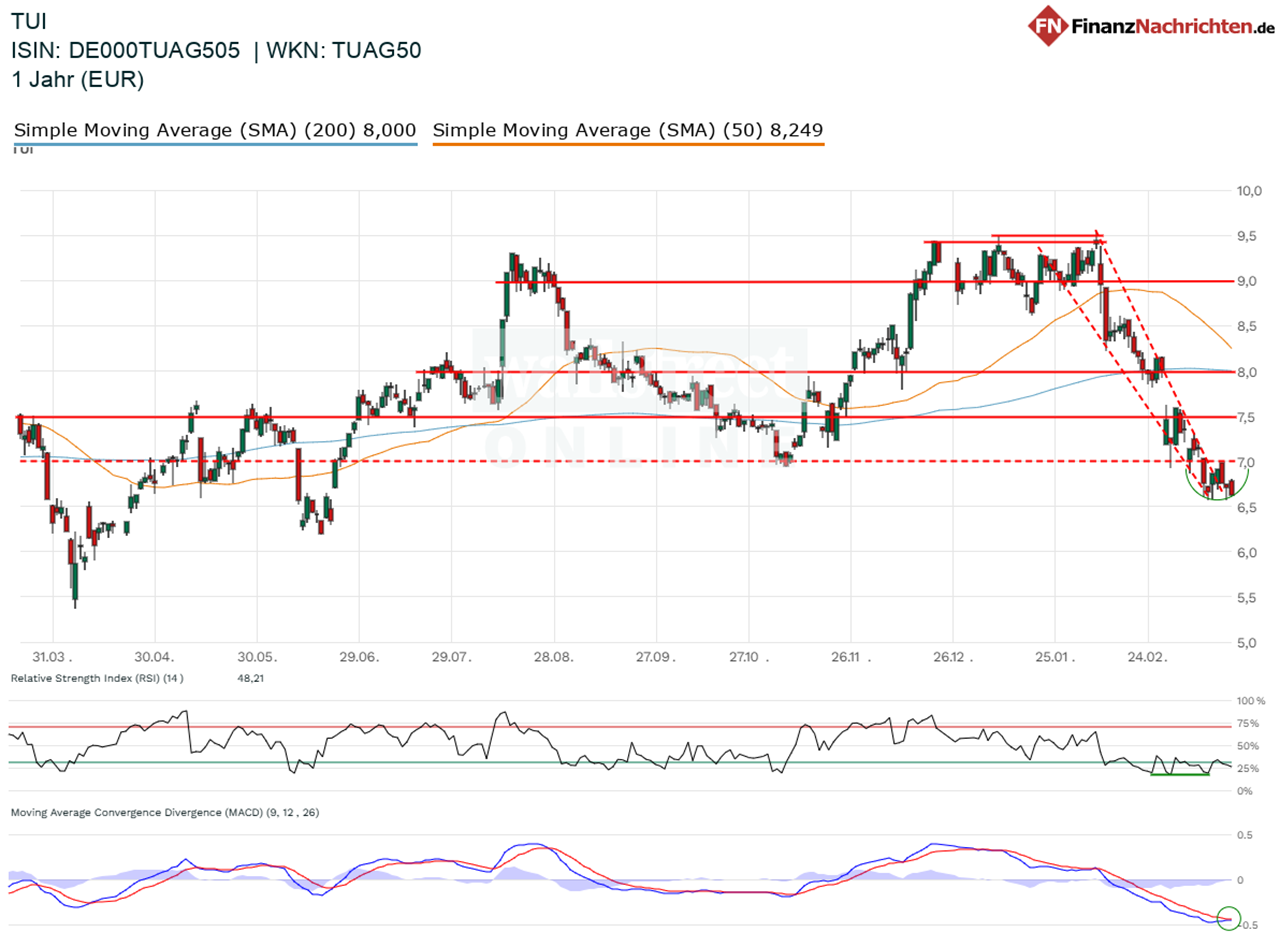Click the 26.12. date on the time axis
This screenshot has height=940, width=1280.
click(952, 658)
